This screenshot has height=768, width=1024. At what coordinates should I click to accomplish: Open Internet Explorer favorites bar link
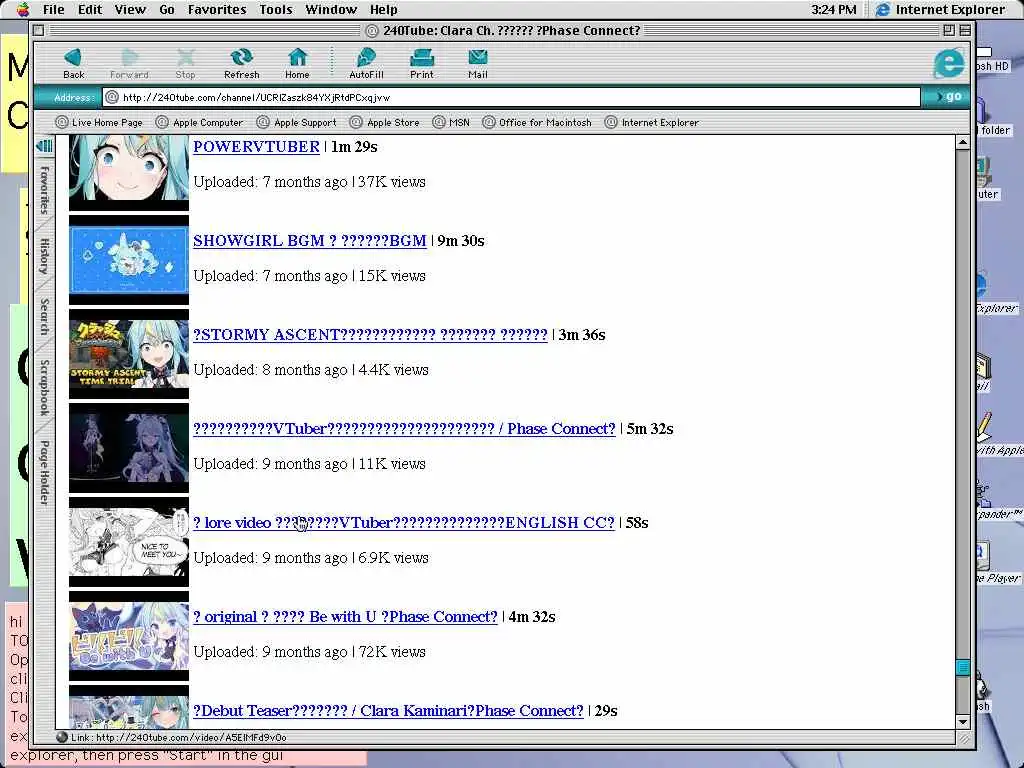pyautogui.click(x=651, y=122)
